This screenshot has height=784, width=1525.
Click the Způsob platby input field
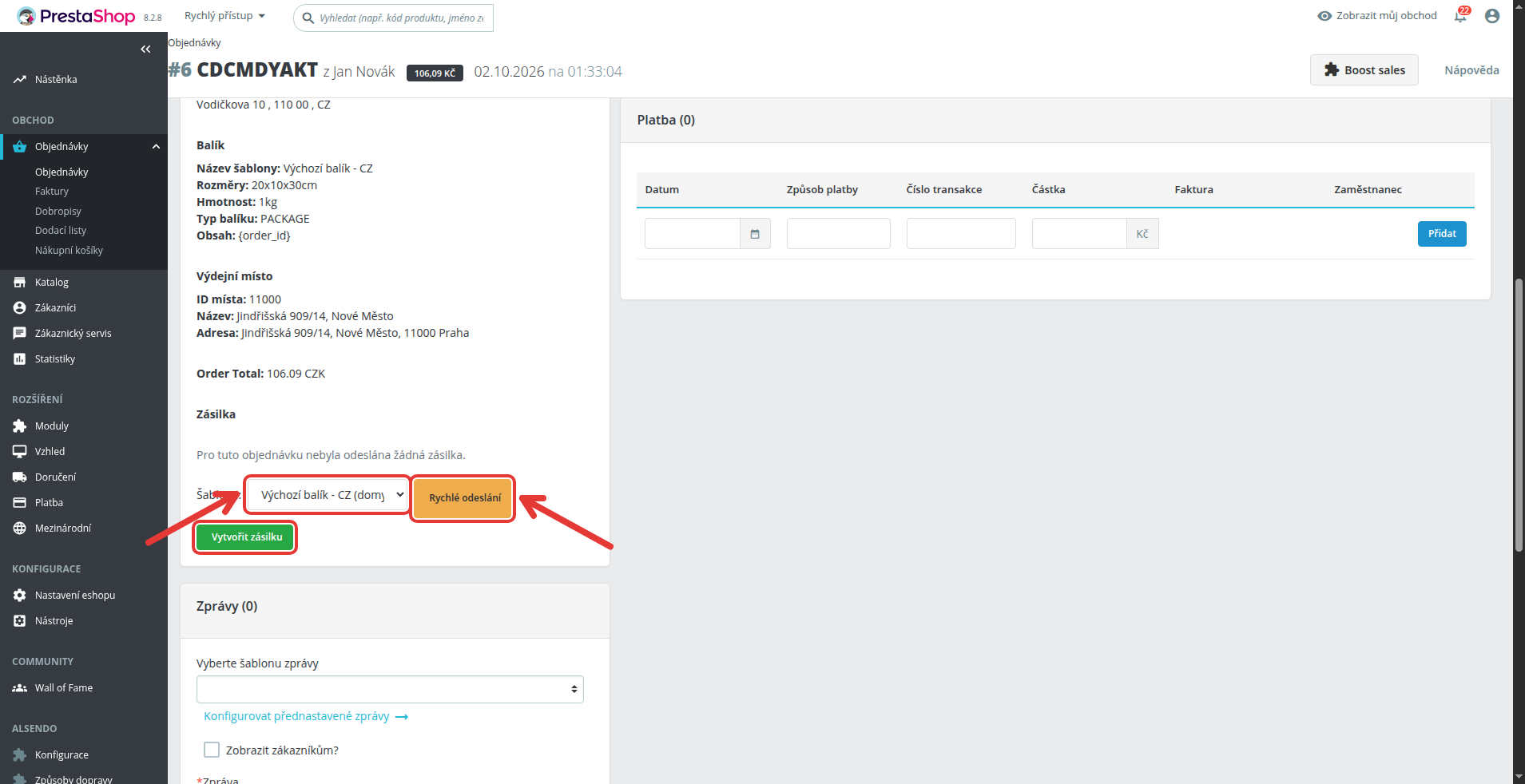coord(839,234)
